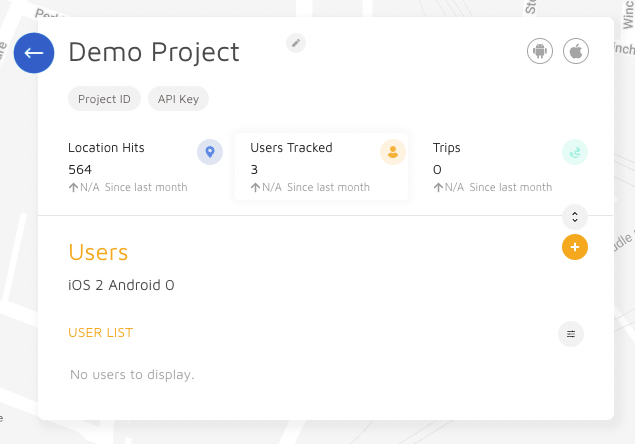Click the pencil icon to edit project name
Viewport: 635px width, 444px height.
(x=296, y=42)
